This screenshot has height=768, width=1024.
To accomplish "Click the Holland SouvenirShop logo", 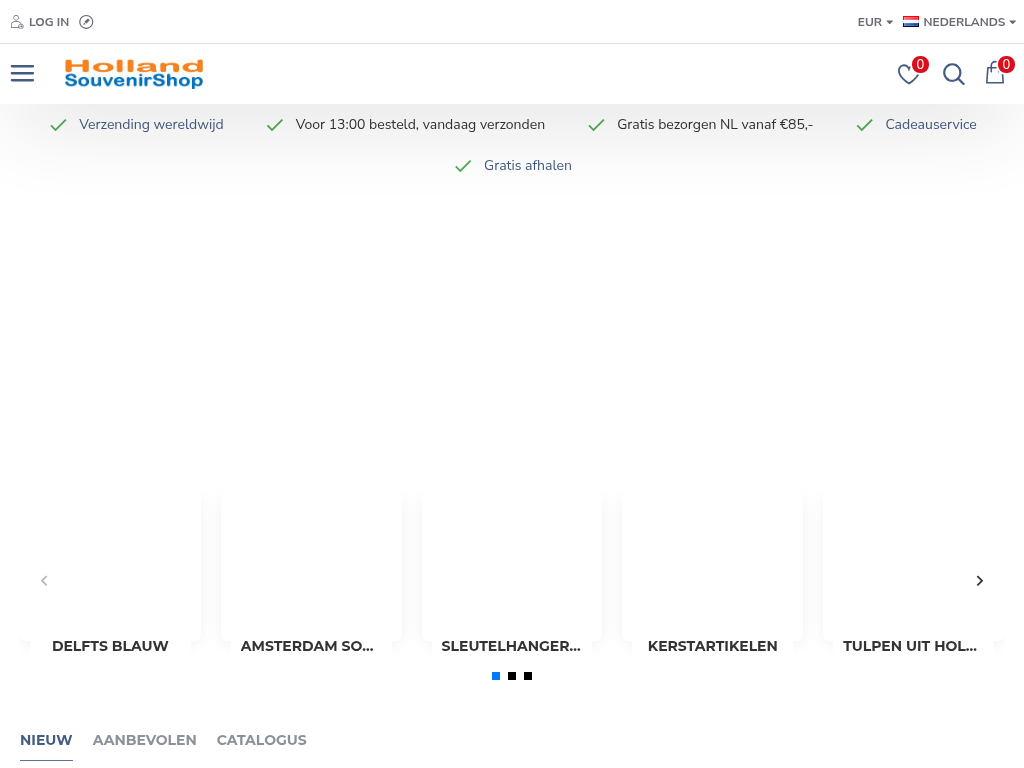I will tap(134, 74).
